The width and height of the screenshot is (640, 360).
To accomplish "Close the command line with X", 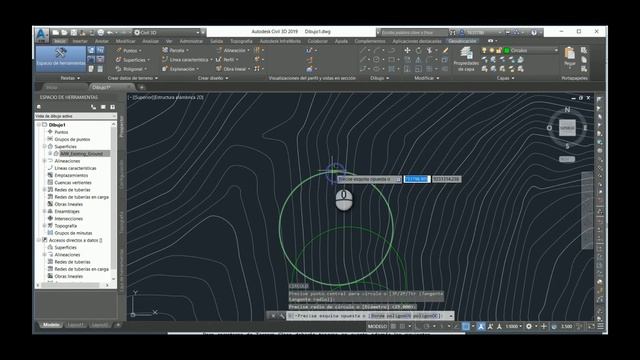I will 273,316.
